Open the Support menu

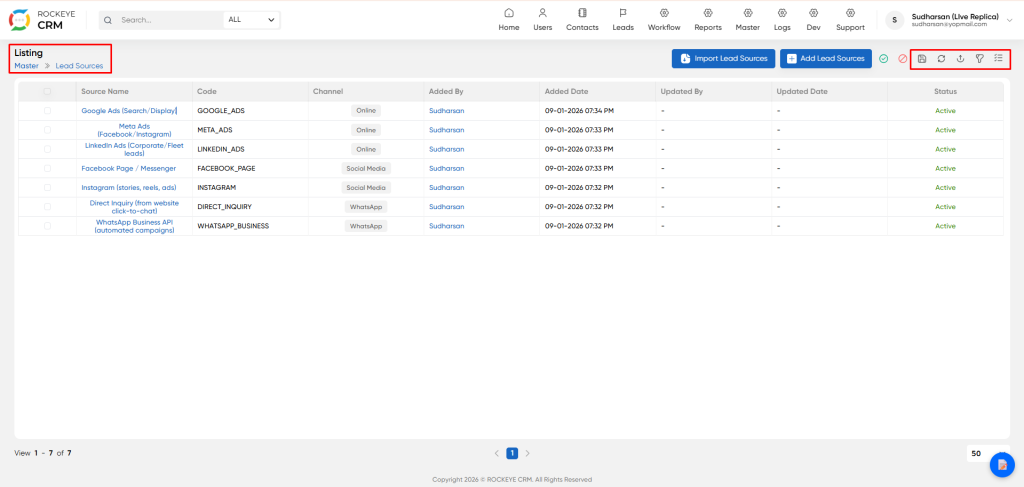pos(850,20)
